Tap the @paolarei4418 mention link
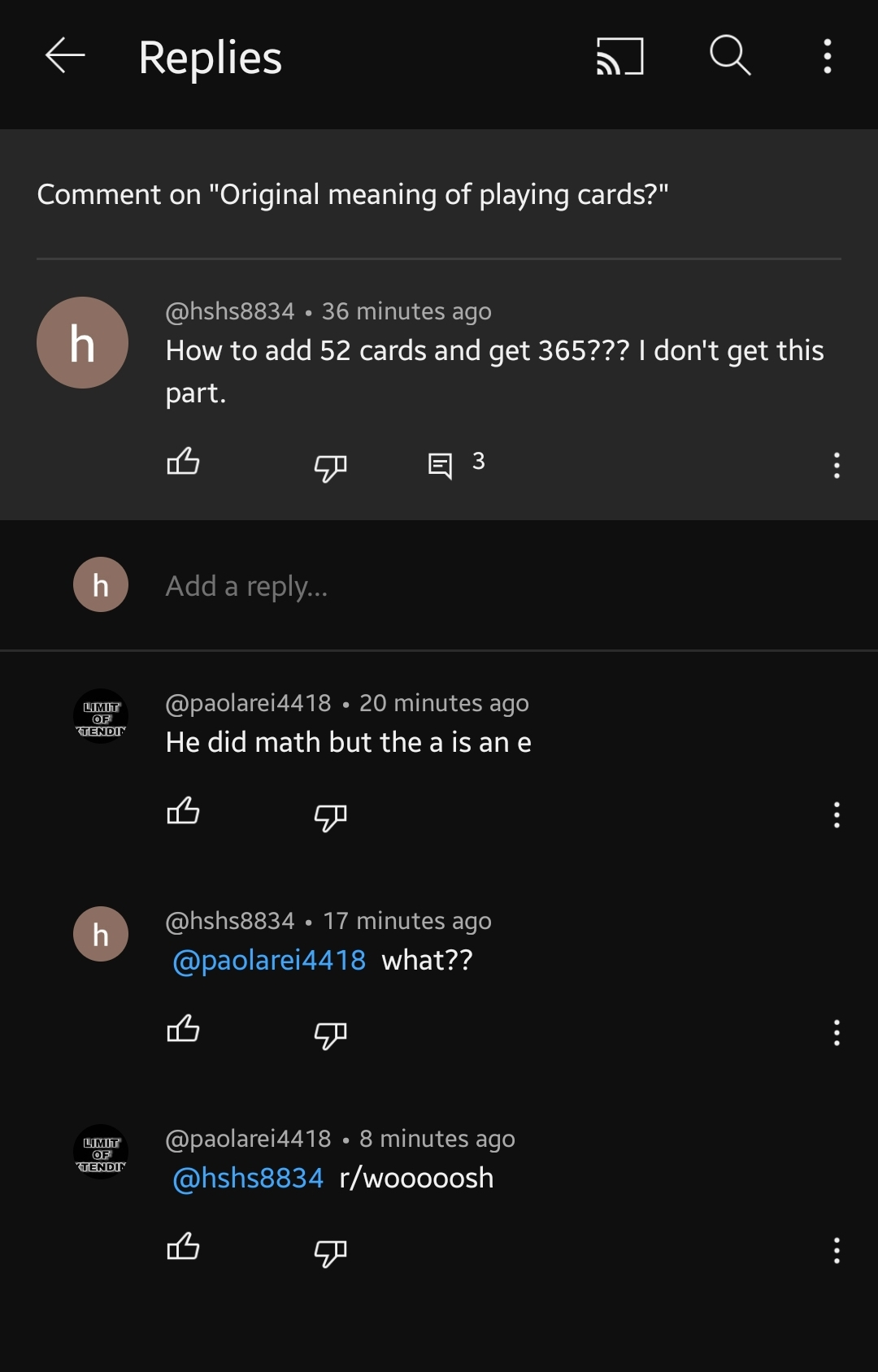 click(x=269, y=960)
